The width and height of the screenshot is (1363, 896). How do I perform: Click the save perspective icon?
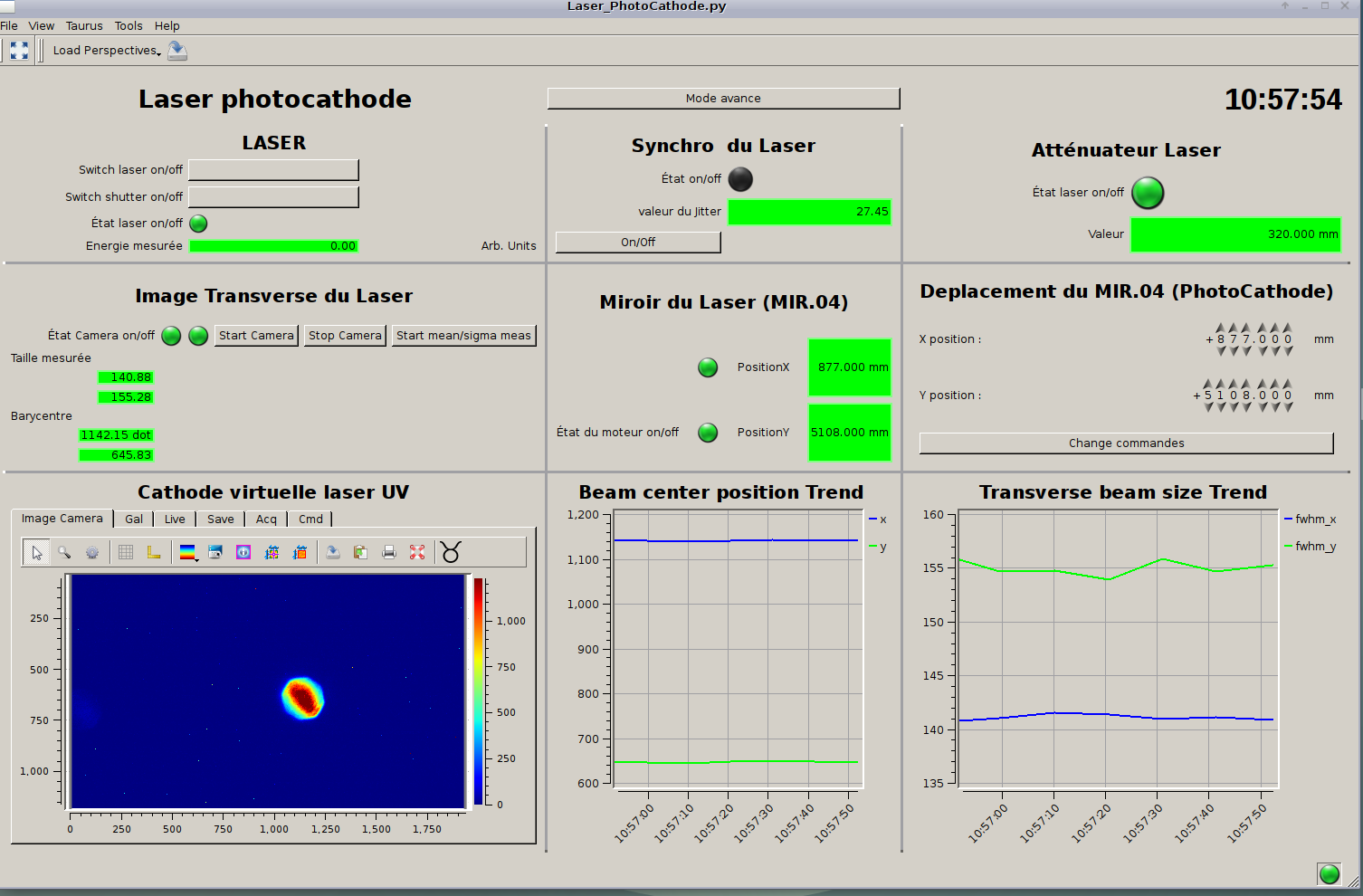point(177,51)
